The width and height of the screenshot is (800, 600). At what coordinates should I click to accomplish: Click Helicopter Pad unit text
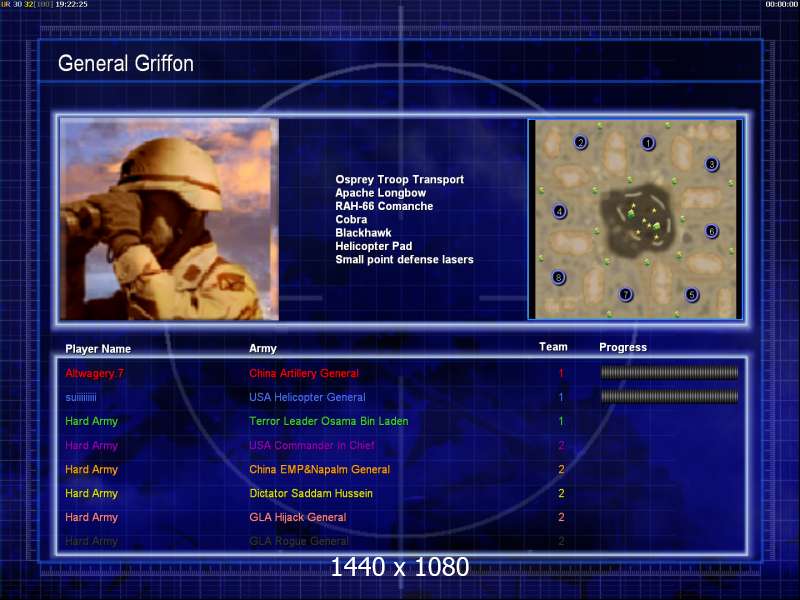click(x=373, y=246)
